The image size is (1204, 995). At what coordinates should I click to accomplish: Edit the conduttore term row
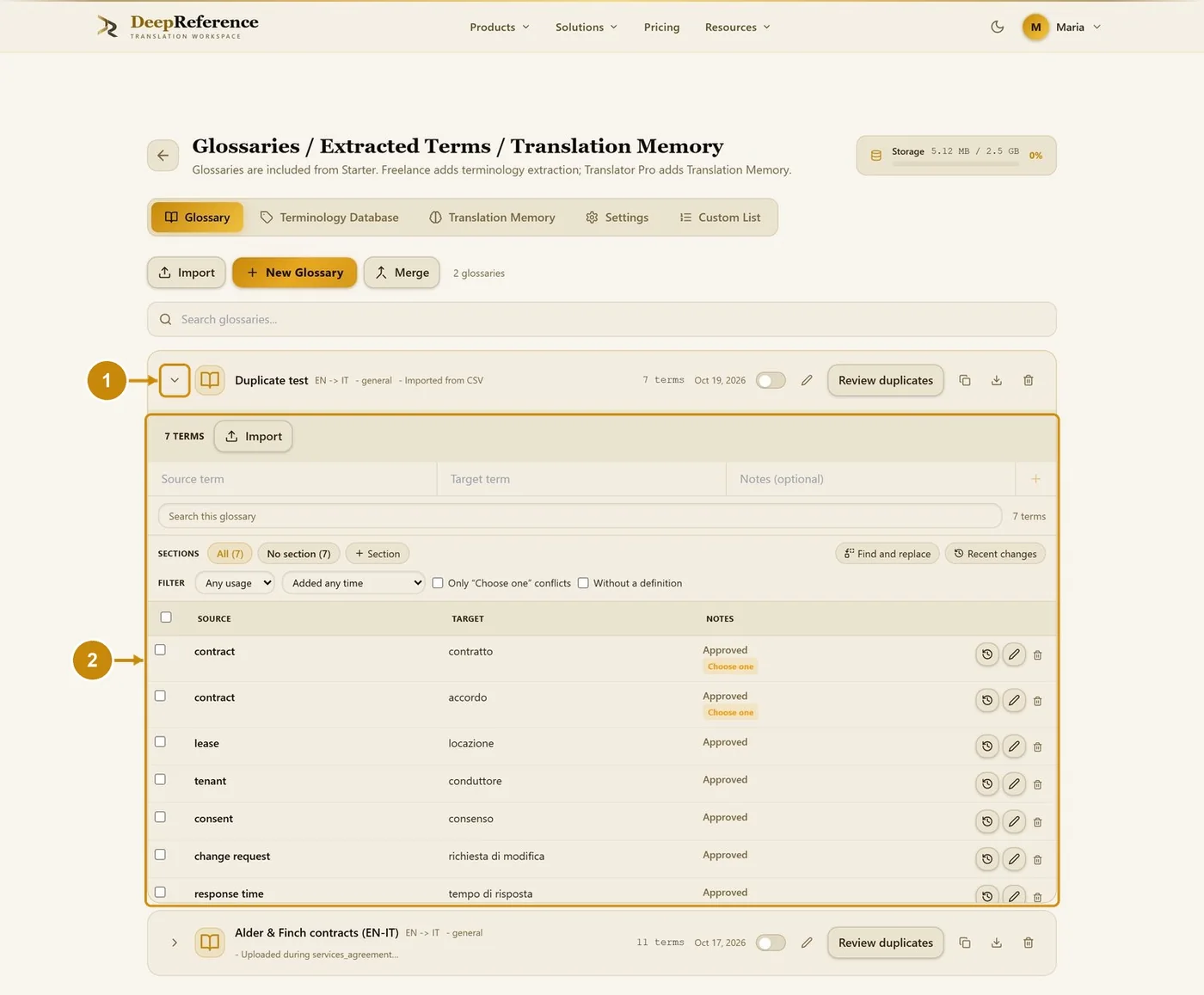tap(1015, 784)
